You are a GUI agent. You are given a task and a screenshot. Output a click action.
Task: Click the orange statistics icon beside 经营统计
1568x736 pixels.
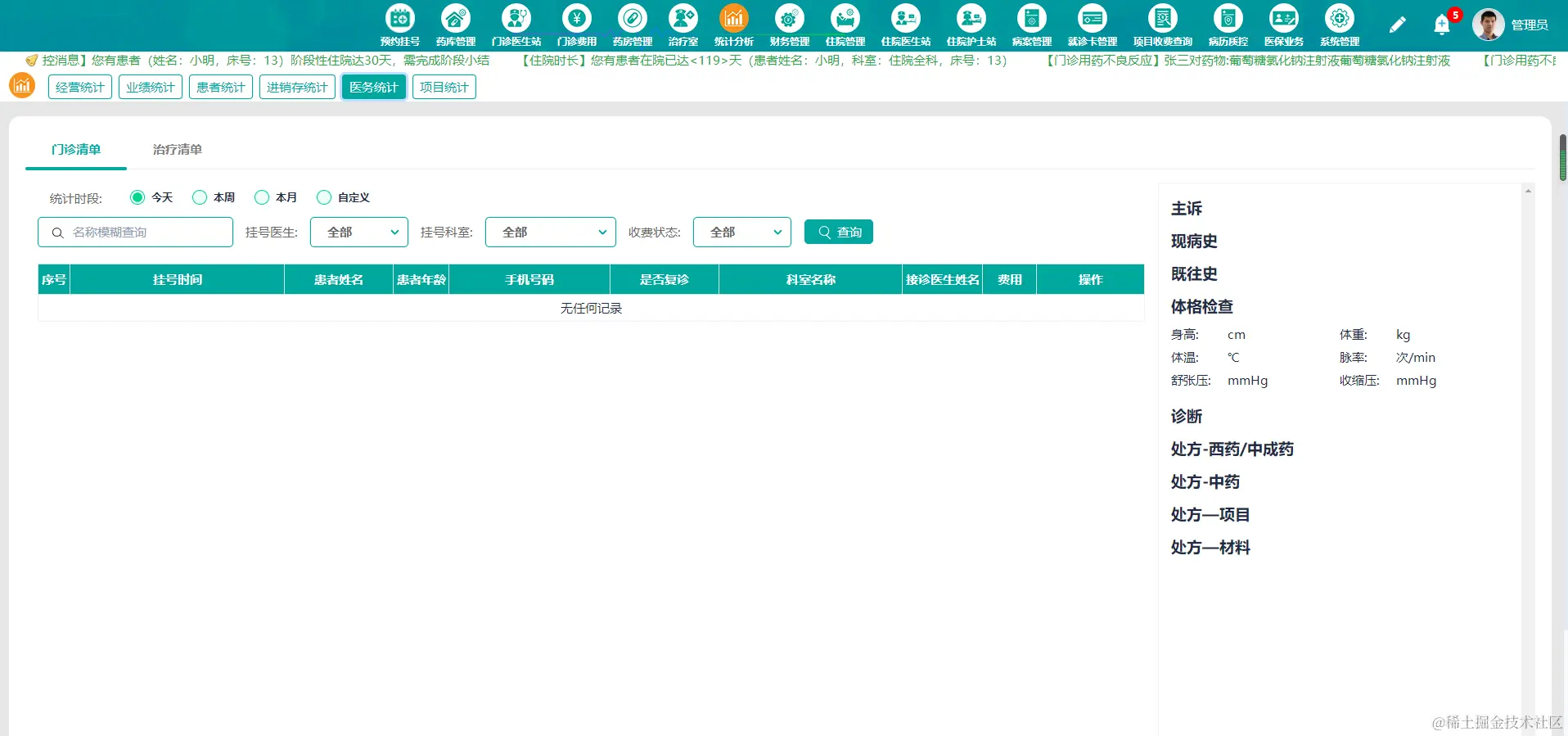click(x=22, y=85)
